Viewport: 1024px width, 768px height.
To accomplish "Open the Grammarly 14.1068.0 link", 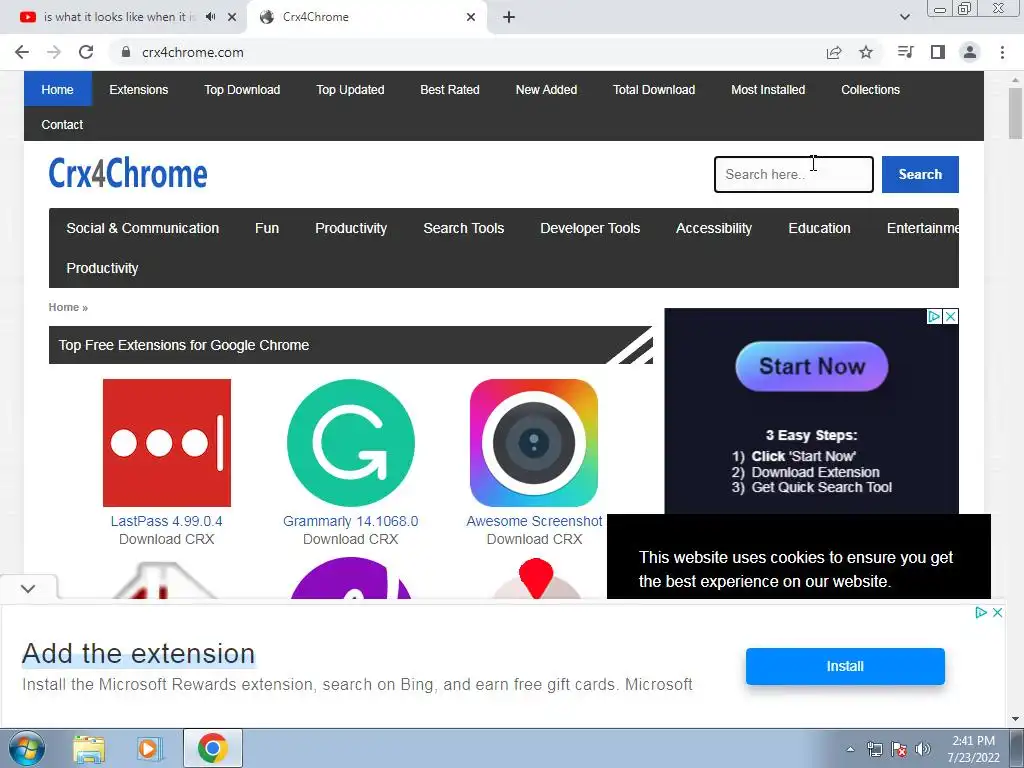I will point(351,521).
